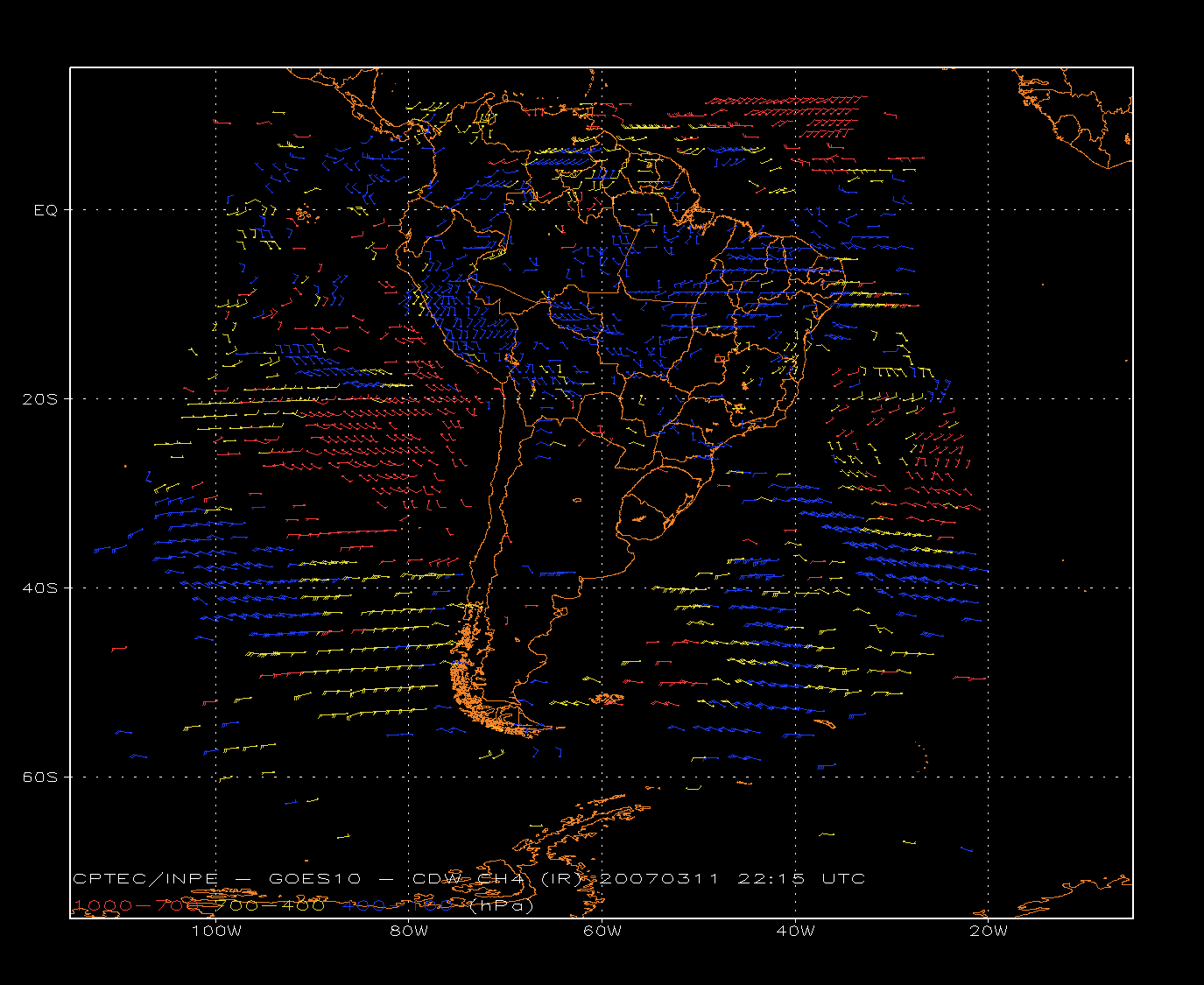The image size is (1204, 985).
Task: Click the (hPa) unit label
Action: click(501, 905)
